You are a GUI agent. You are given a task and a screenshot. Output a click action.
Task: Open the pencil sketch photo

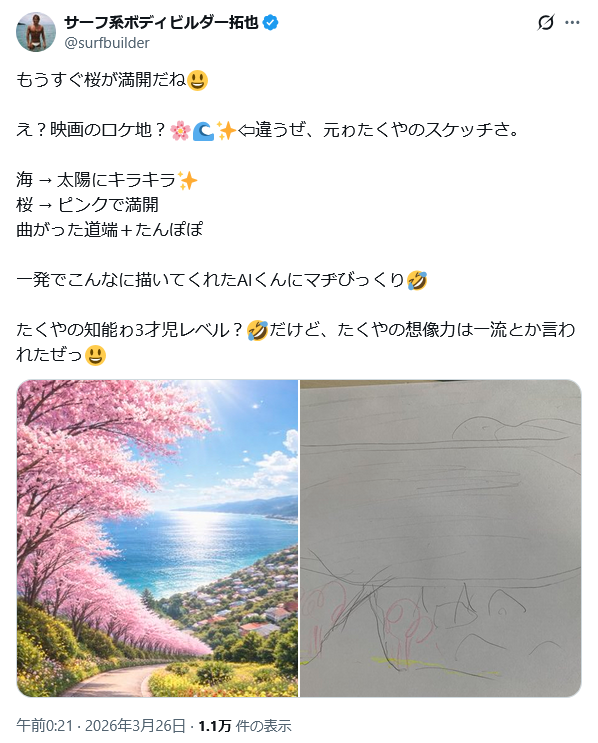(441, 538)
